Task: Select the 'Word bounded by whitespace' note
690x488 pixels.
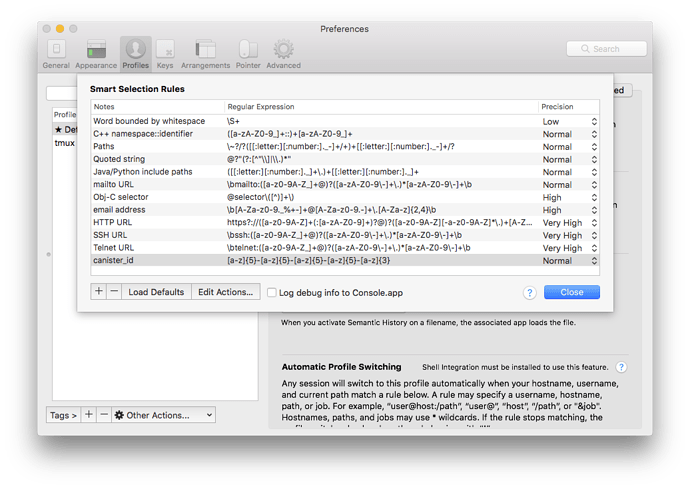Action: click(149, 121)
